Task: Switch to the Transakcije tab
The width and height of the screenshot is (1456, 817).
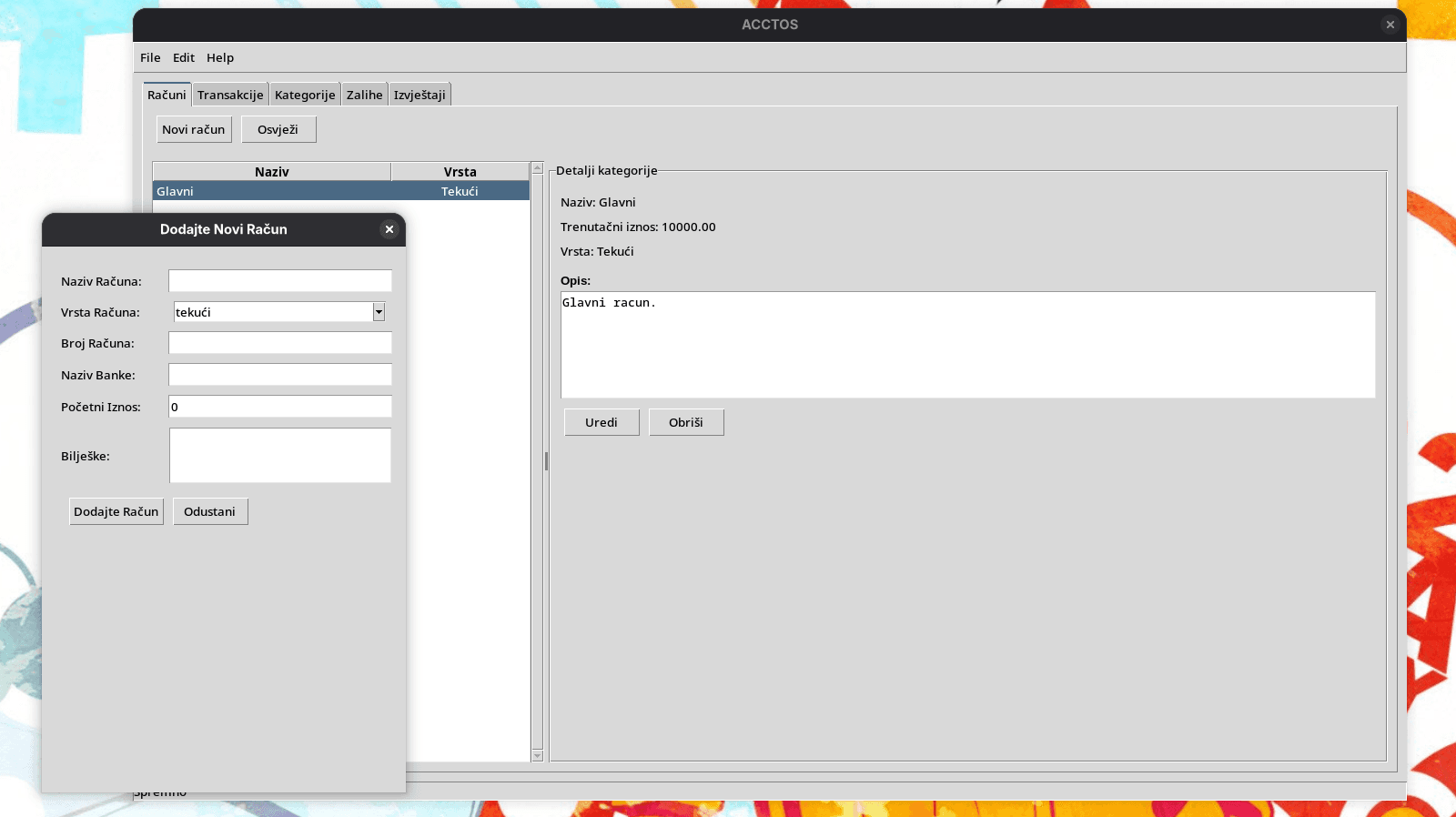Action: (x=230, y=95)
